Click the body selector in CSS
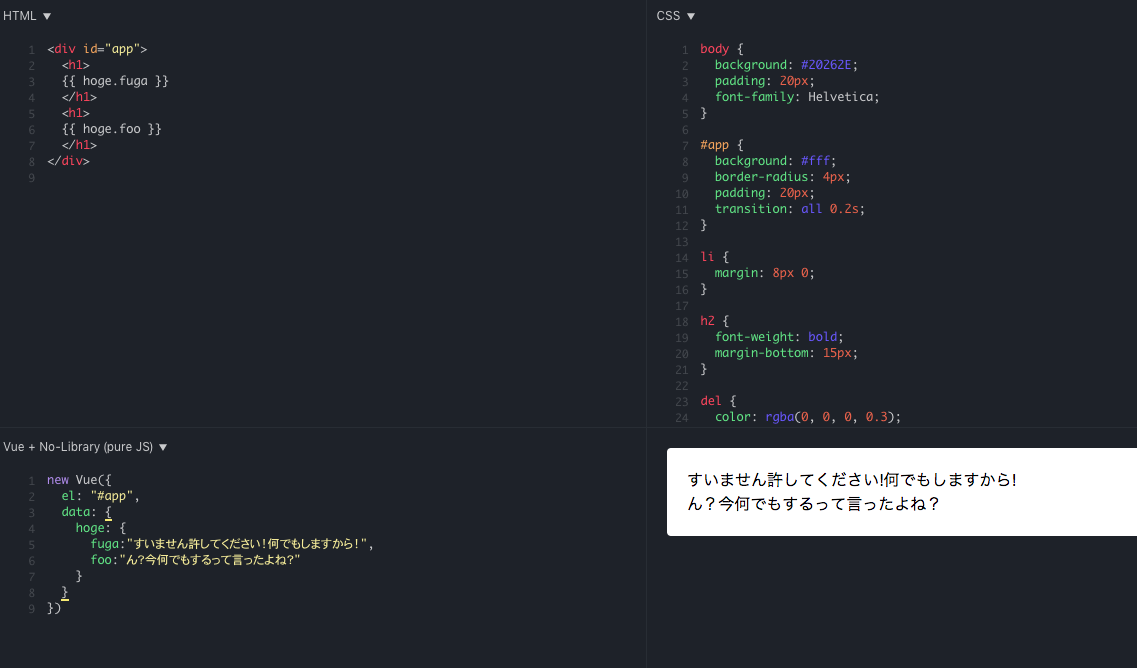The image size is (1137, 668). point(714,49)
